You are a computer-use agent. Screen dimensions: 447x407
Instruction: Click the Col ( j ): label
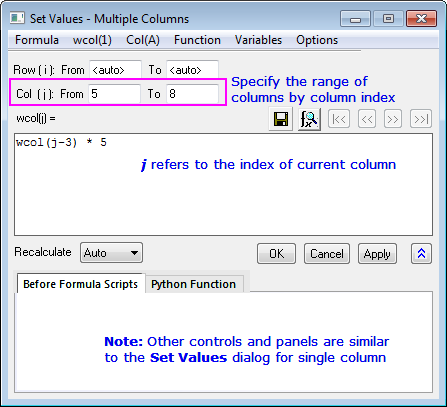35,94
